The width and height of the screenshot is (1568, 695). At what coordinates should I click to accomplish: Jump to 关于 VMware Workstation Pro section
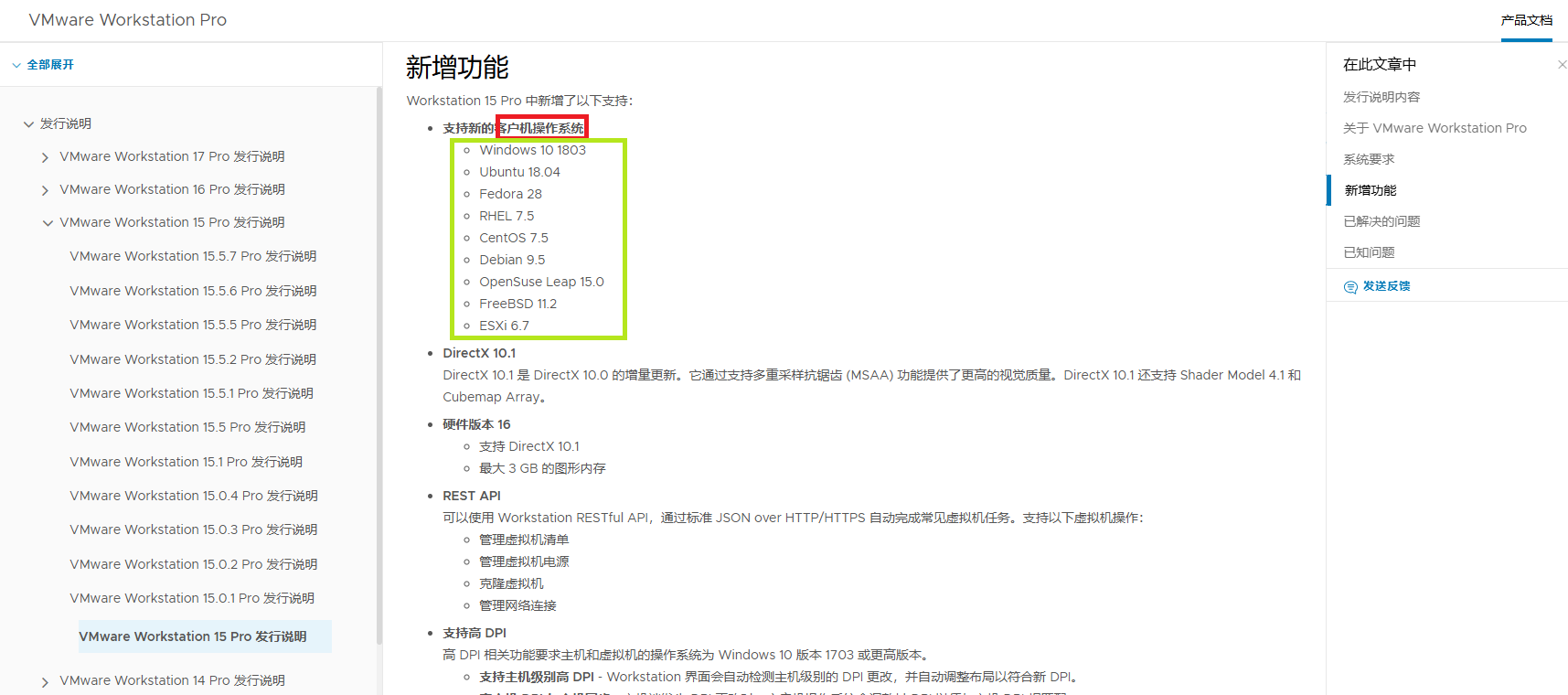tap(1435, 128)
